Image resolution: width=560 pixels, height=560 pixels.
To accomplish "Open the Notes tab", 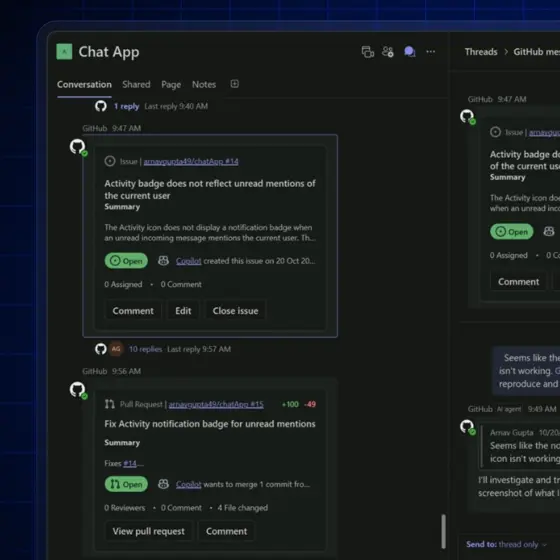I will (204, 85).
